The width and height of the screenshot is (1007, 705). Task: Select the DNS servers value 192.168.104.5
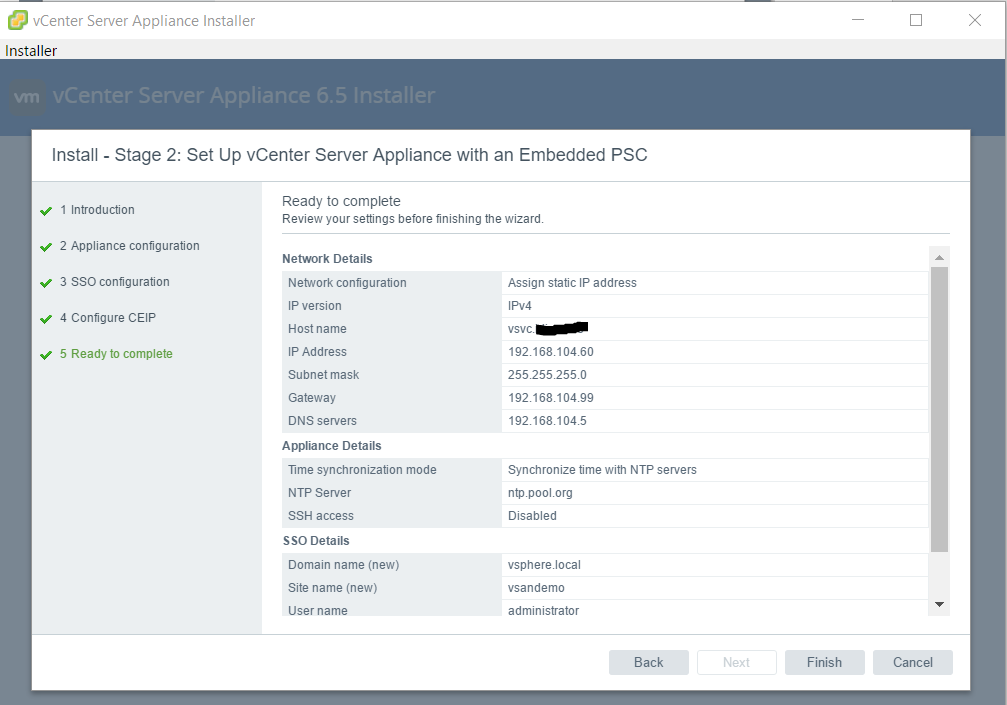(547, 421)
